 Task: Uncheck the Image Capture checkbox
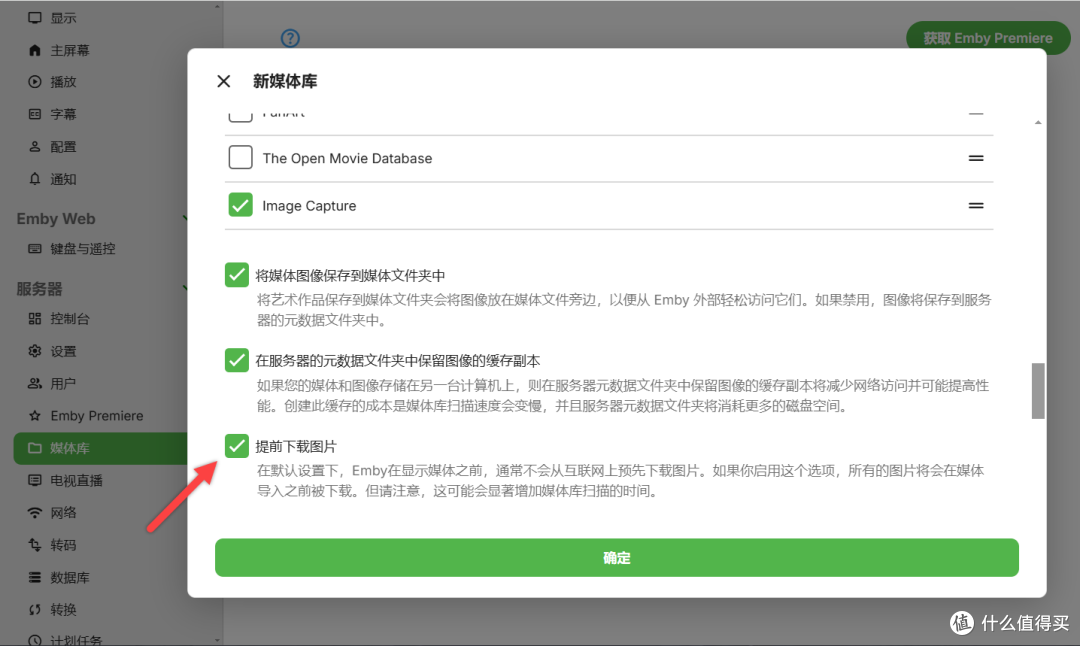point(240,205)
